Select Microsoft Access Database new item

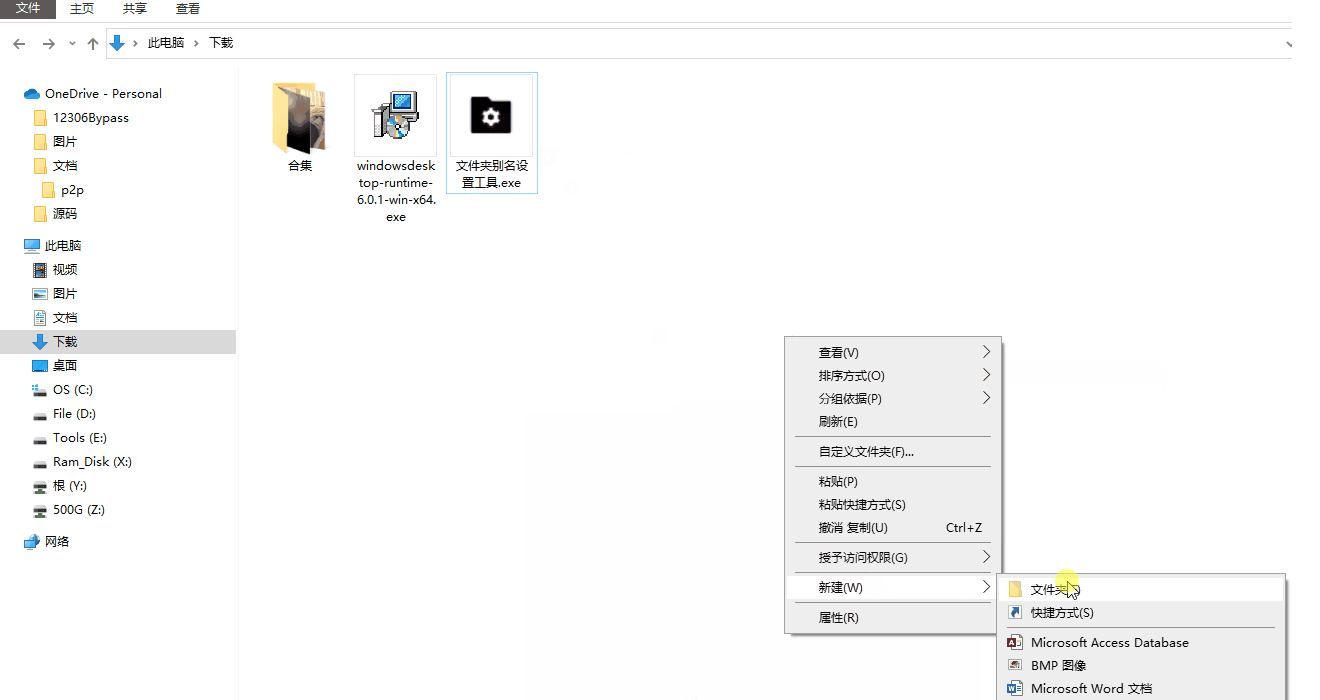click(x=1109, y=643)
